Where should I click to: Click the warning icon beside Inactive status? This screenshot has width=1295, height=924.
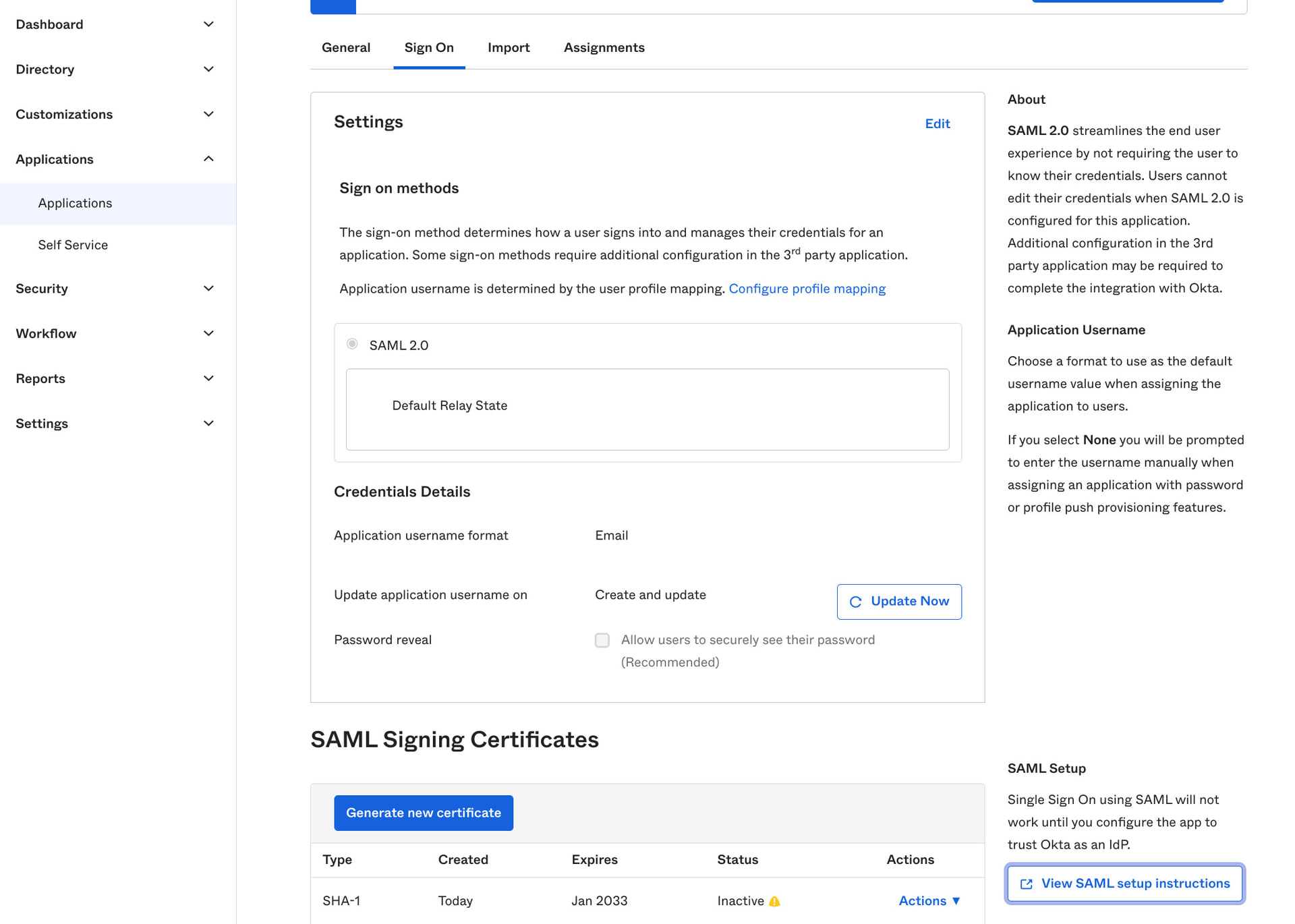(774, 901)
